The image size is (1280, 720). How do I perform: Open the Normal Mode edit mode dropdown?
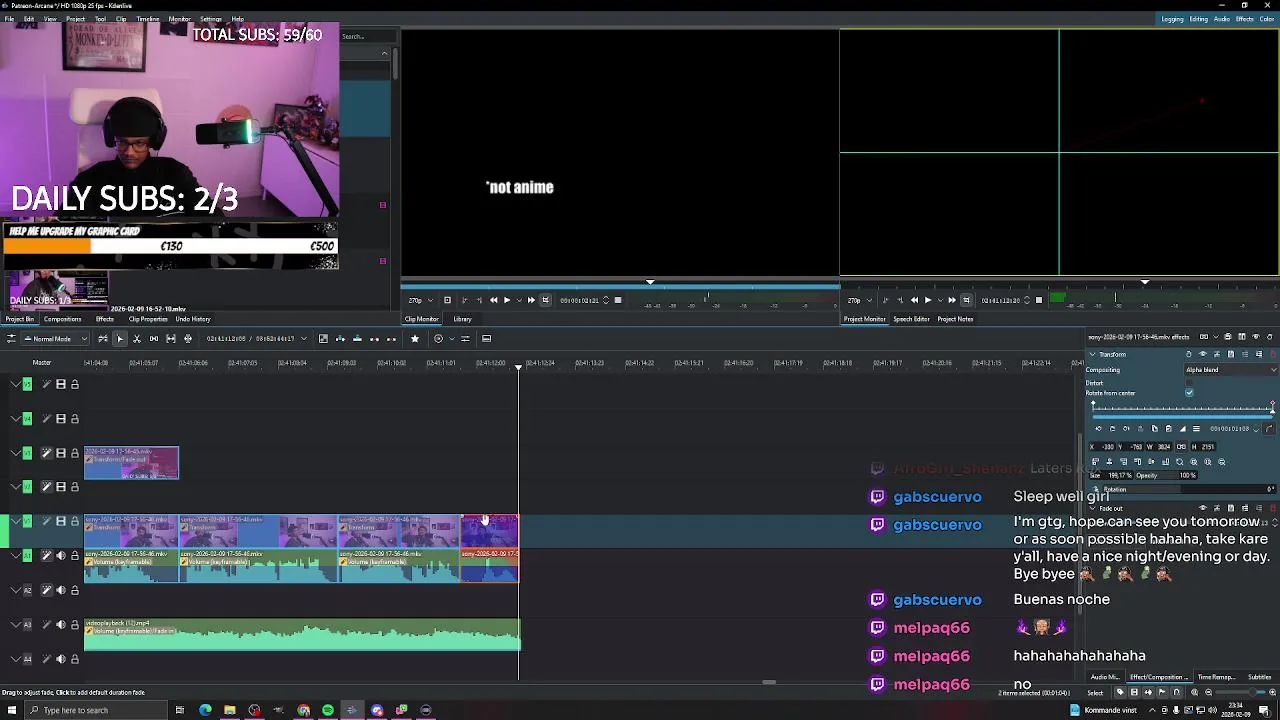(x=53, y=338)
